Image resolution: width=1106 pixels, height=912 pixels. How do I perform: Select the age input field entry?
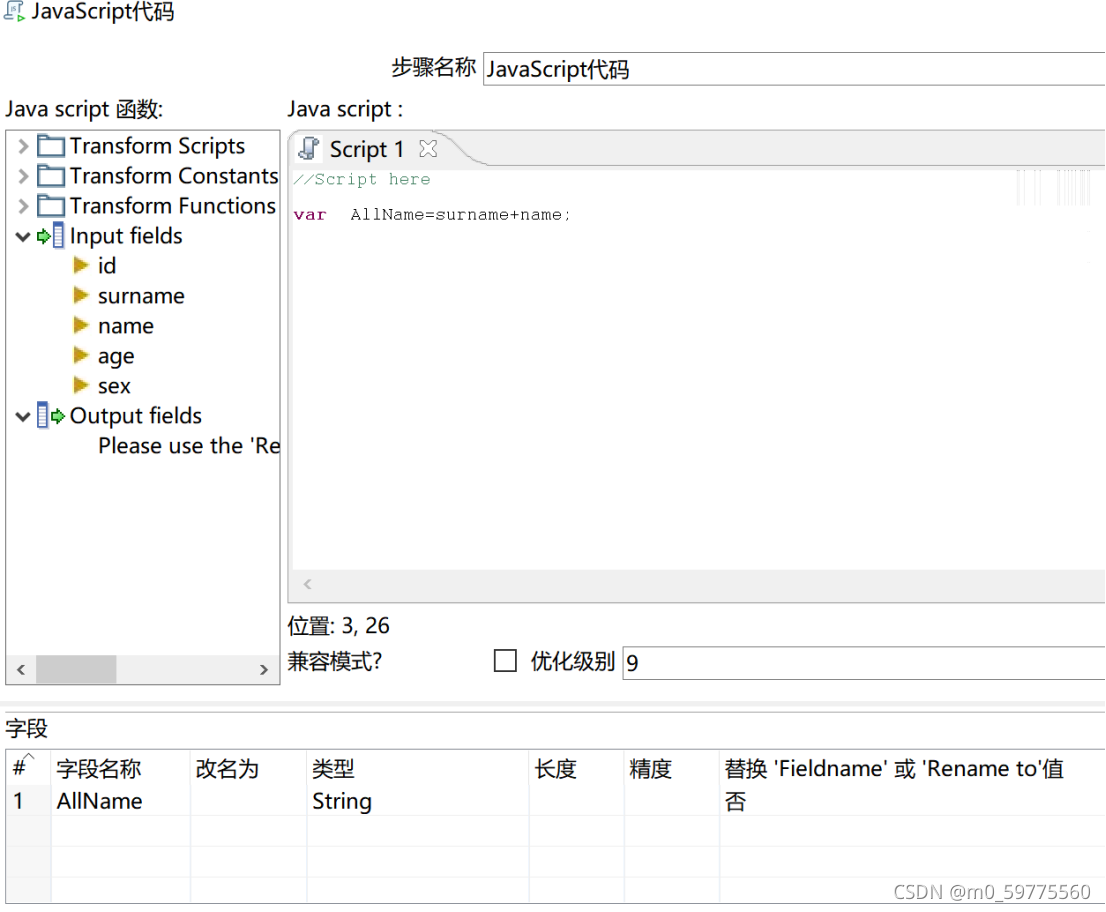click(x=116, y=356)
